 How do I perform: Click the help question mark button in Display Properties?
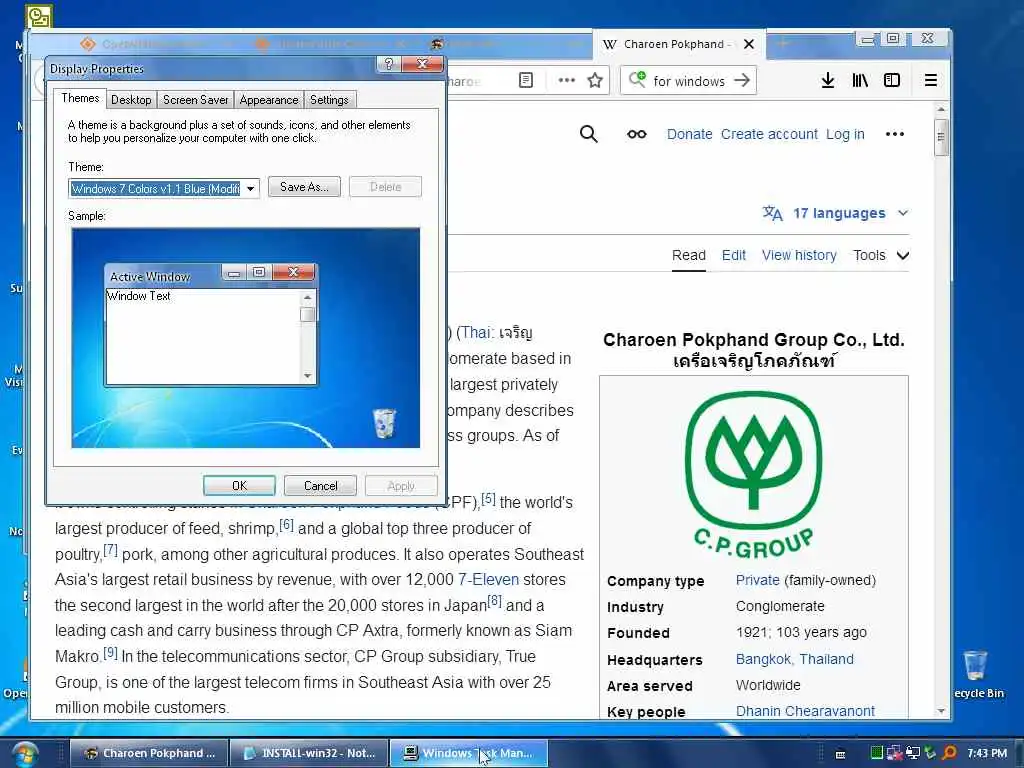click(x=389, y=64)
